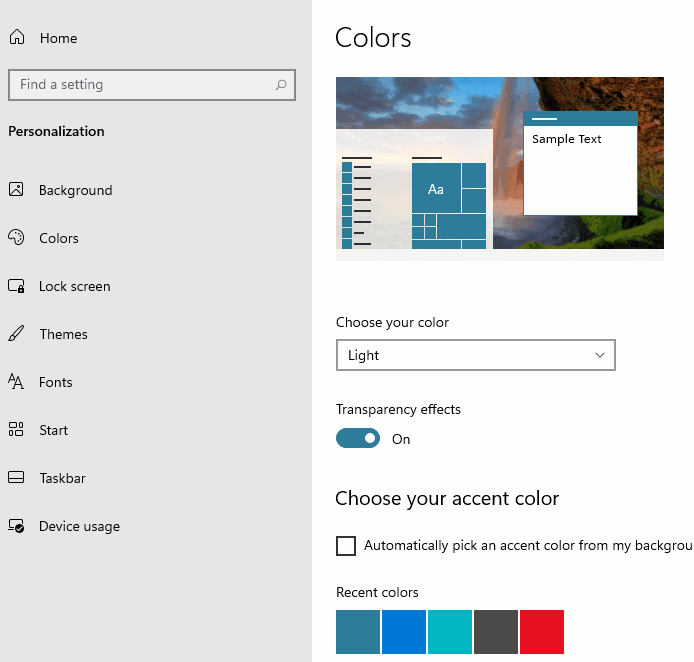The height and width of the screenshot is (662, 694).
Task: Check the automatic accent color checkbox
Action: (346, 546)
